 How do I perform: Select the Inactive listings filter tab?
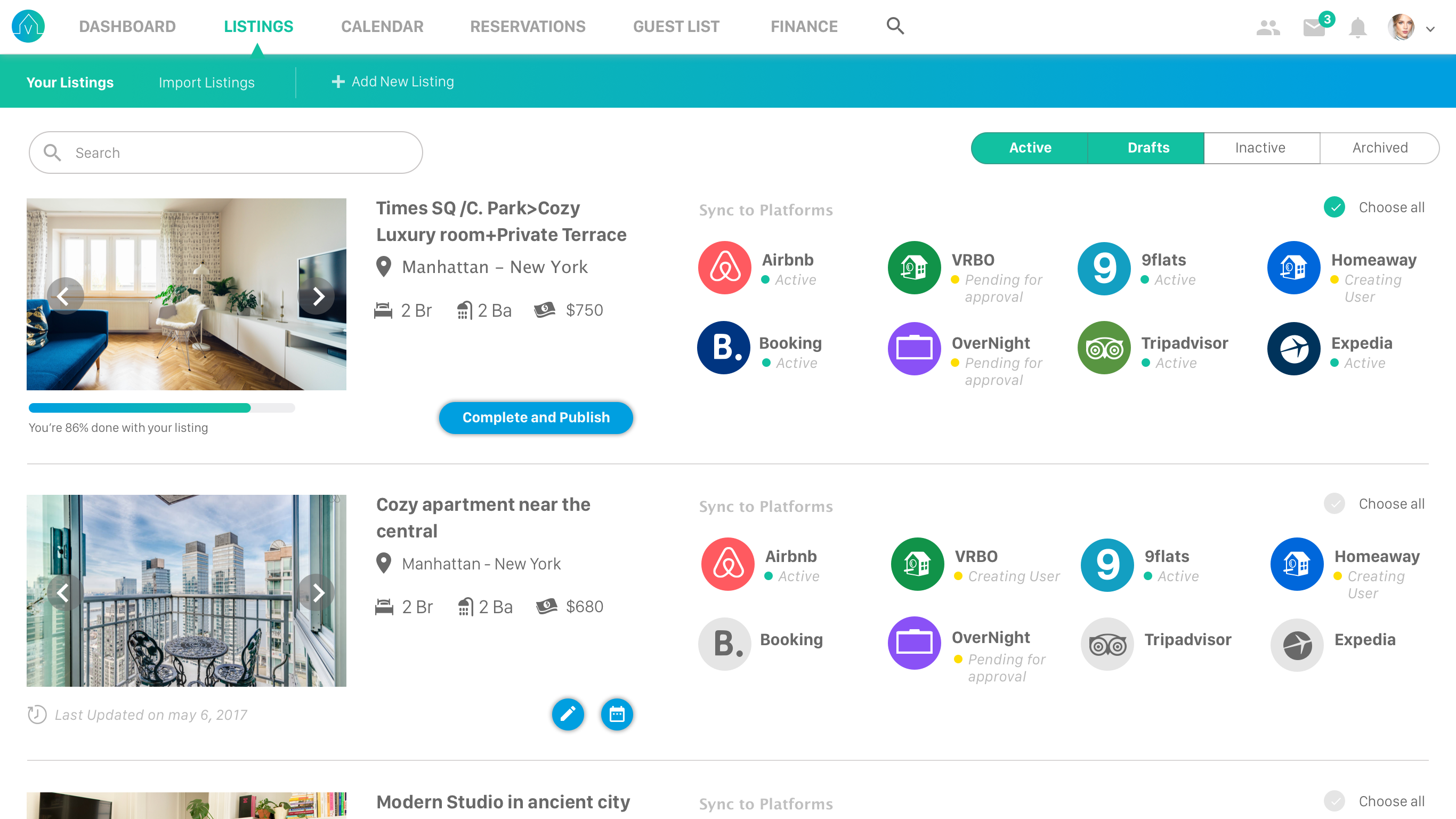pyautogui.click(x=1260, y=148)
